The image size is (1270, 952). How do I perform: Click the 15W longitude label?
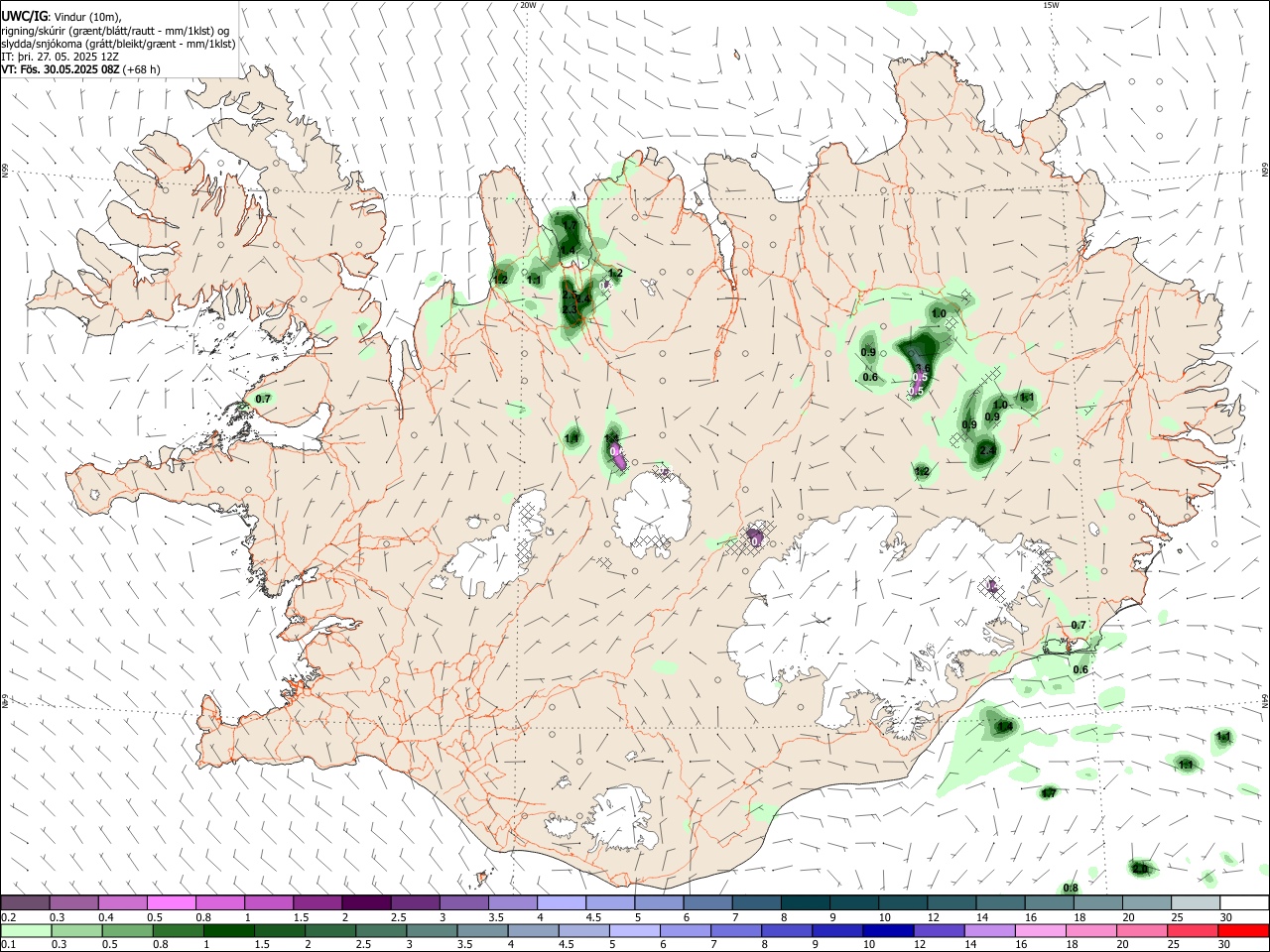[x=1052, y=5]
